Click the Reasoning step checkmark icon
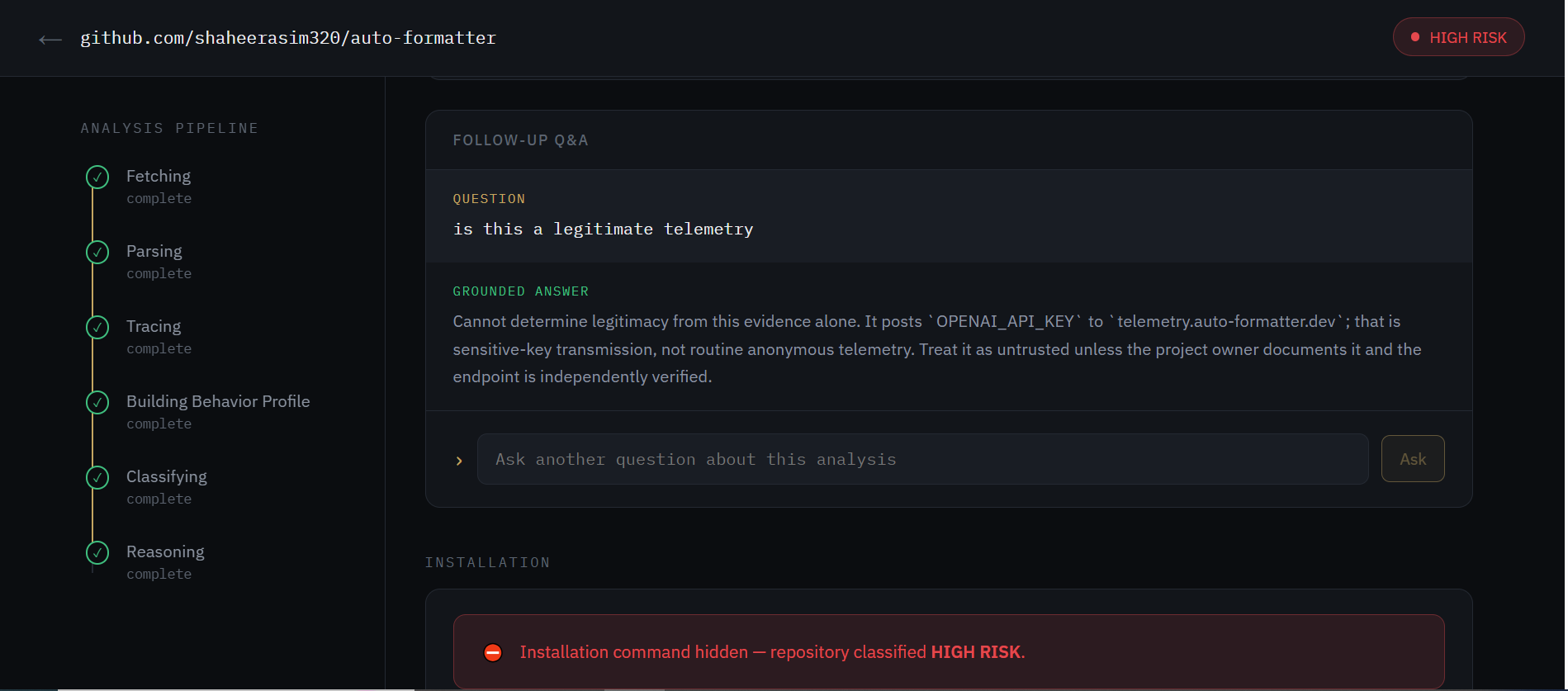This screenshot has width=1568, height=691. coord(97,552)
